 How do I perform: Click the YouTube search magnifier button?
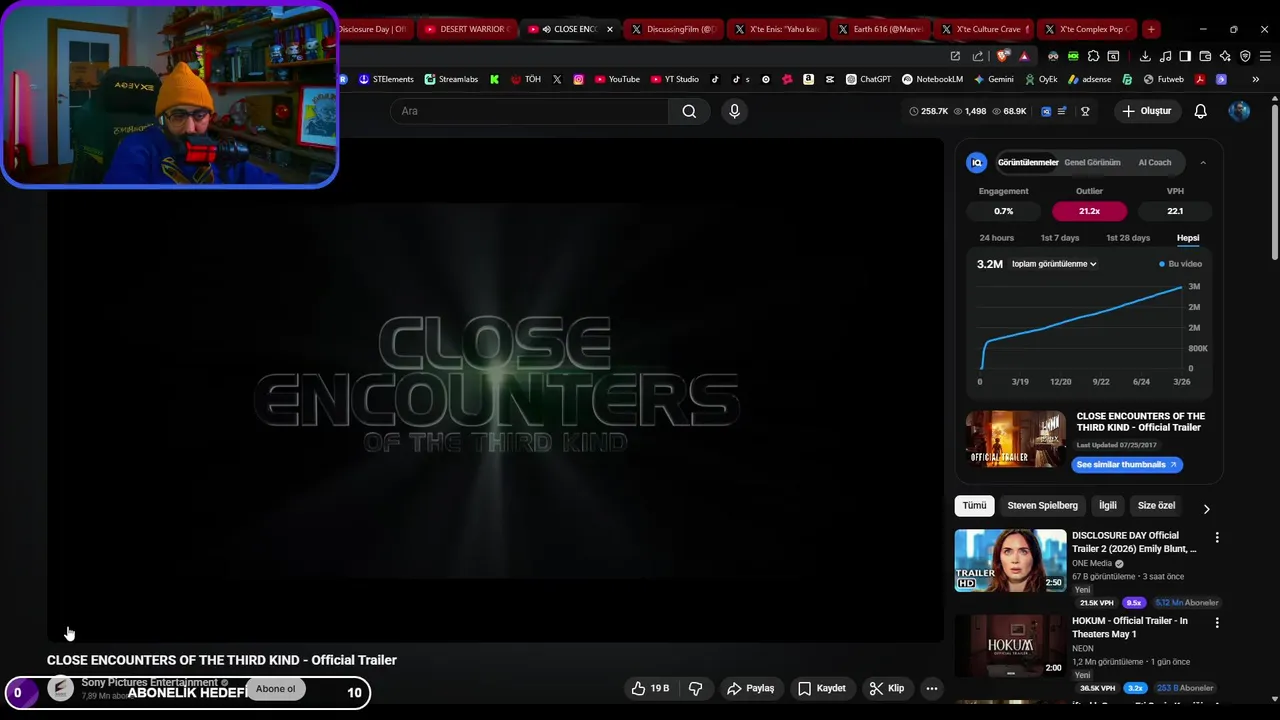point(689,111)
